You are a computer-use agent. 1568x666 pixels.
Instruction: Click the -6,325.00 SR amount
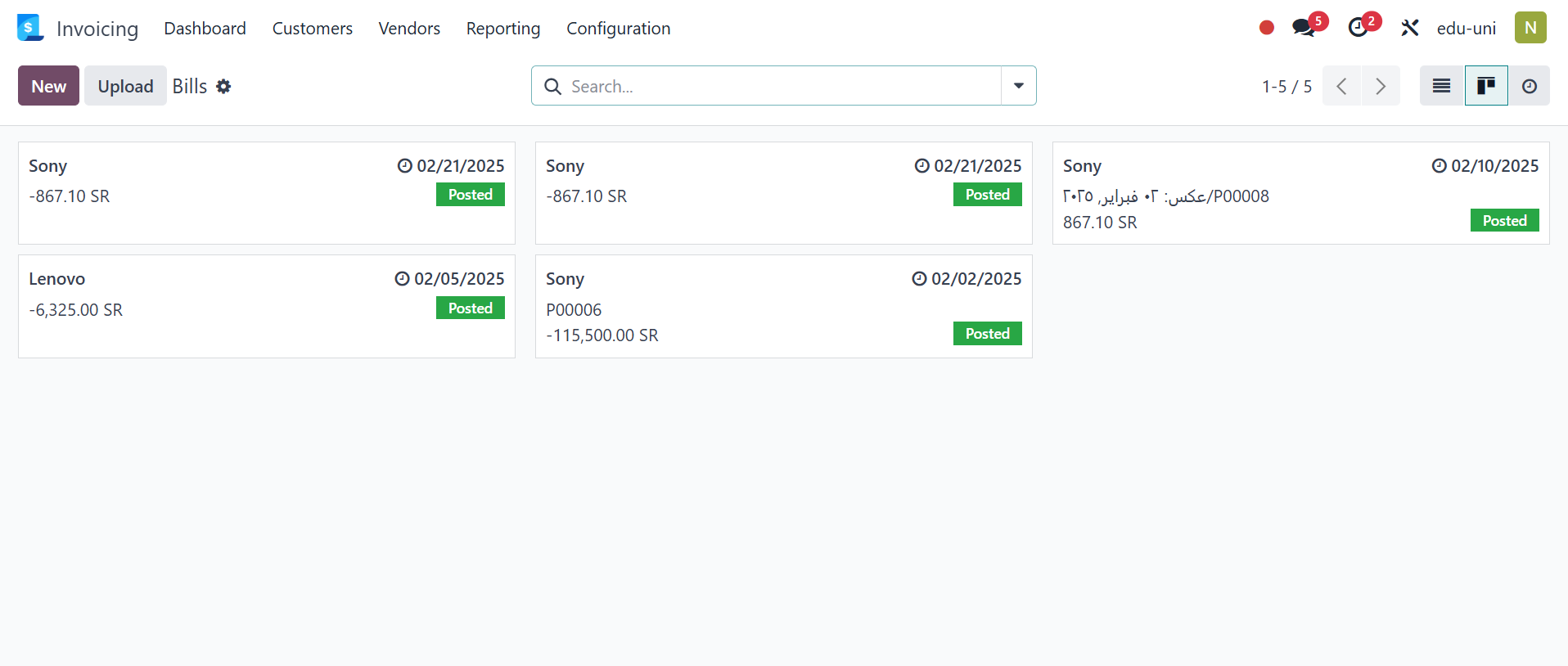(x=76, y=310)
